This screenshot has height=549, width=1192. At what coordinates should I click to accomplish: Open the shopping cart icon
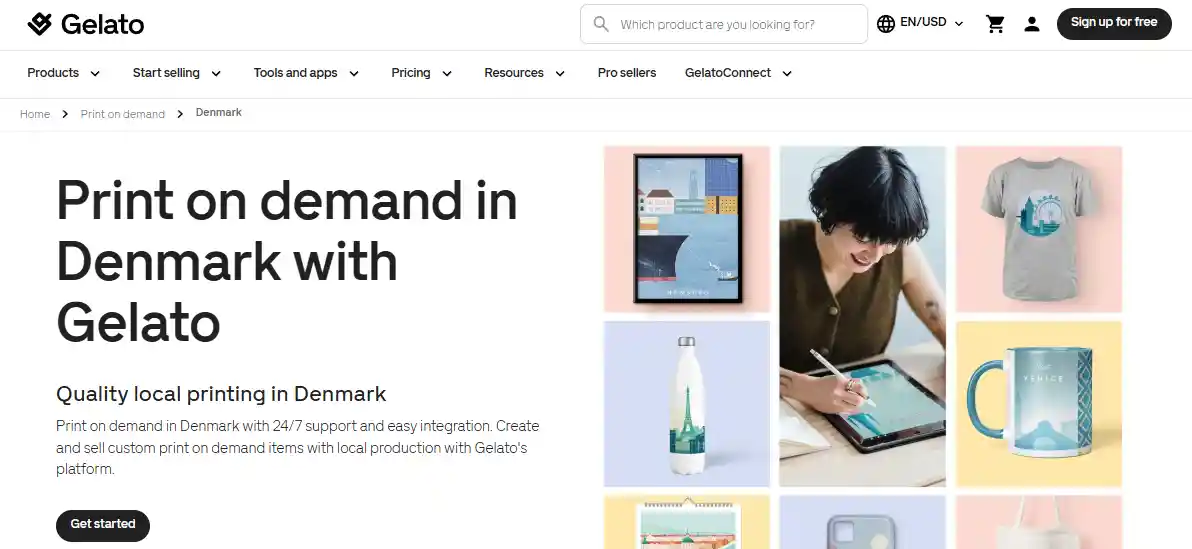[995, 24]
